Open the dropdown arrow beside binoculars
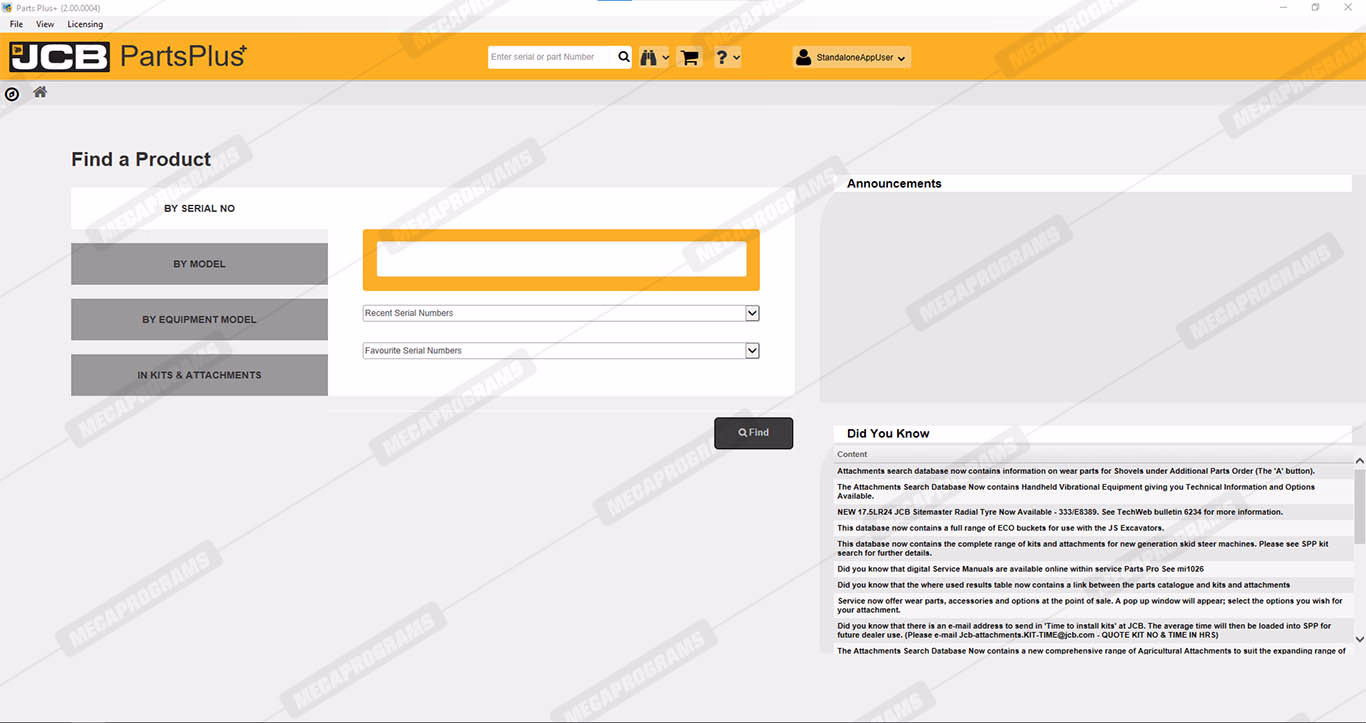The width and height of the screenshot is (1366, 723). [666, 58]
